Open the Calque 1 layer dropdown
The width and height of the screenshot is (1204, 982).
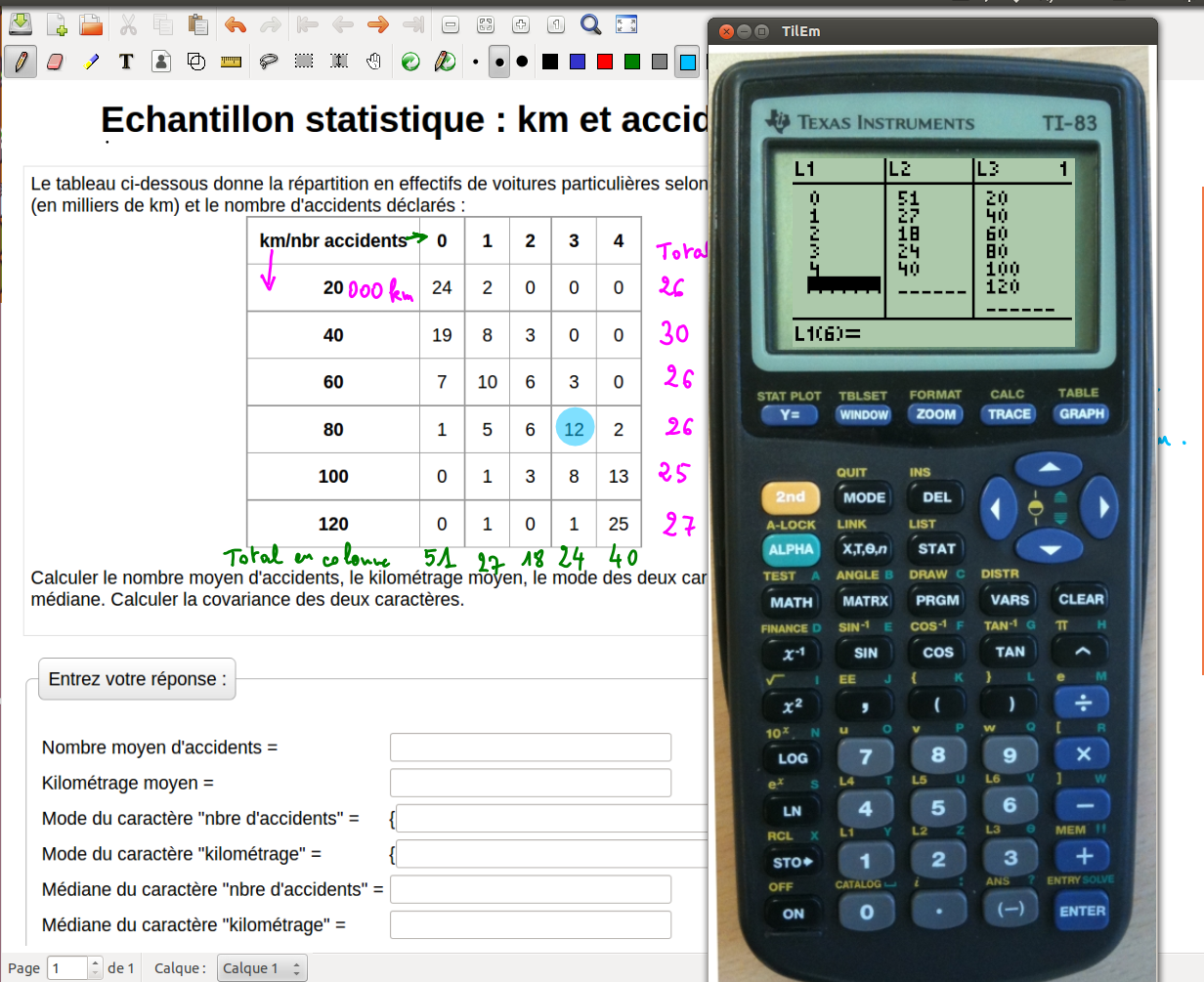point(262,967)
